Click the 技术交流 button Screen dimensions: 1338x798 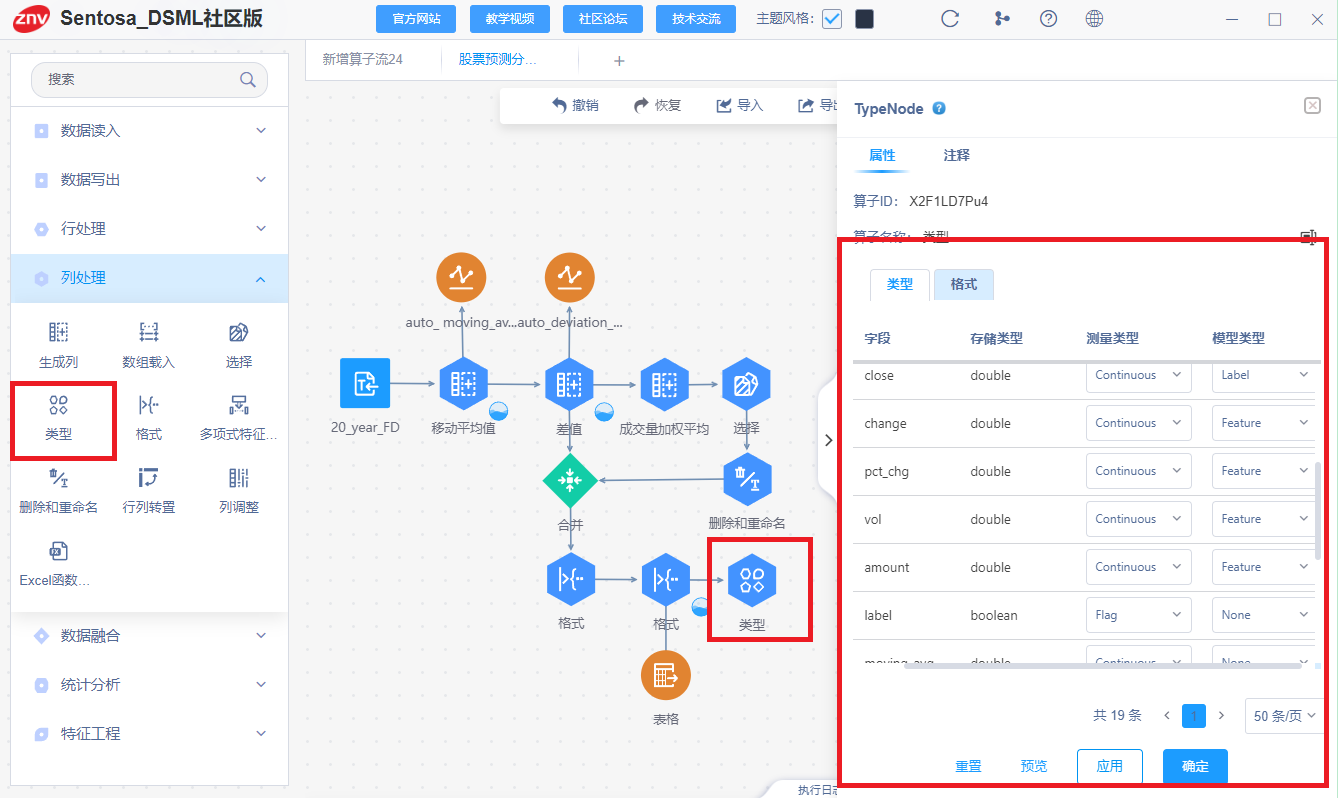point(696,19)
